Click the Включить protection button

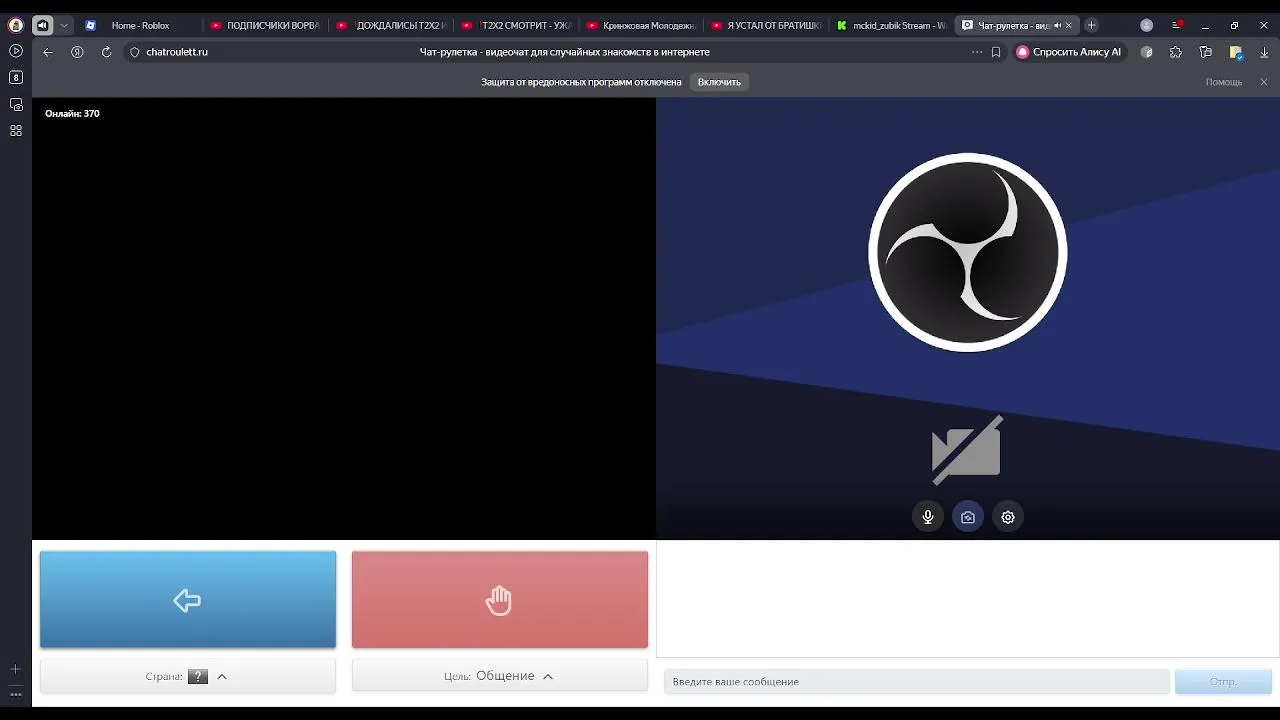(x=719, y=82)
